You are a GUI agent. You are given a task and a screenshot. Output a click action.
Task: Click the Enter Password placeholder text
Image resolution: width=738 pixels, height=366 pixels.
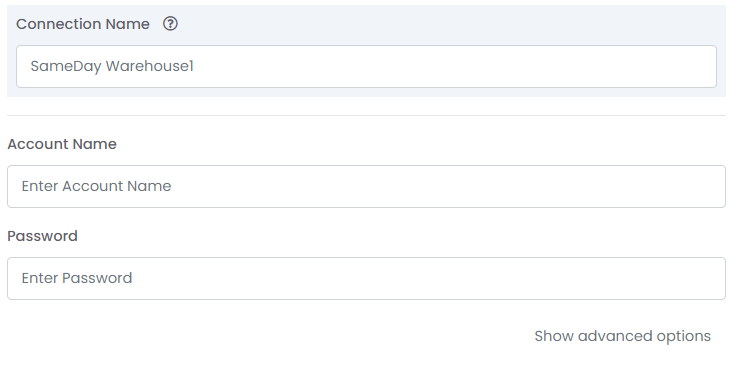77,278
